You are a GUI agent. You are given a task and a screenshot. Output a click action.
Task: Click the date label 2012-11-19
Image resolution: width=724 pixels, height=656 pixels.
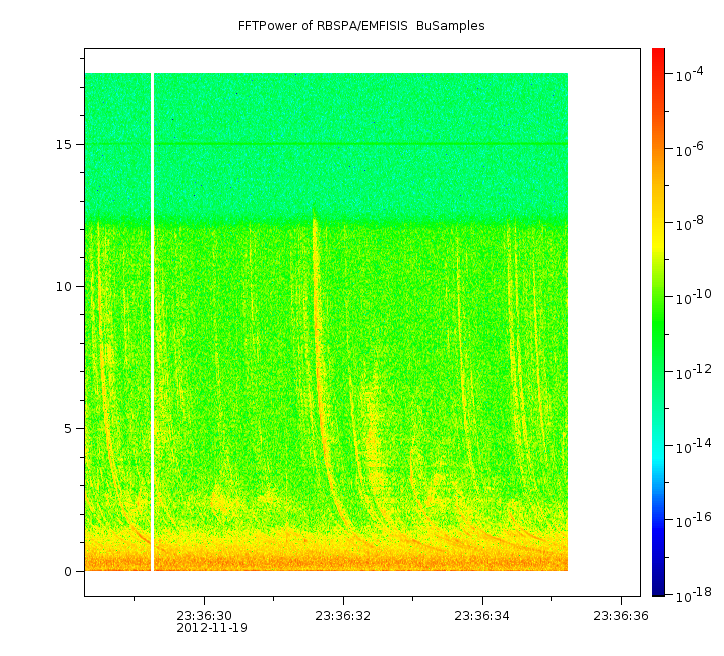click(212, 628)
